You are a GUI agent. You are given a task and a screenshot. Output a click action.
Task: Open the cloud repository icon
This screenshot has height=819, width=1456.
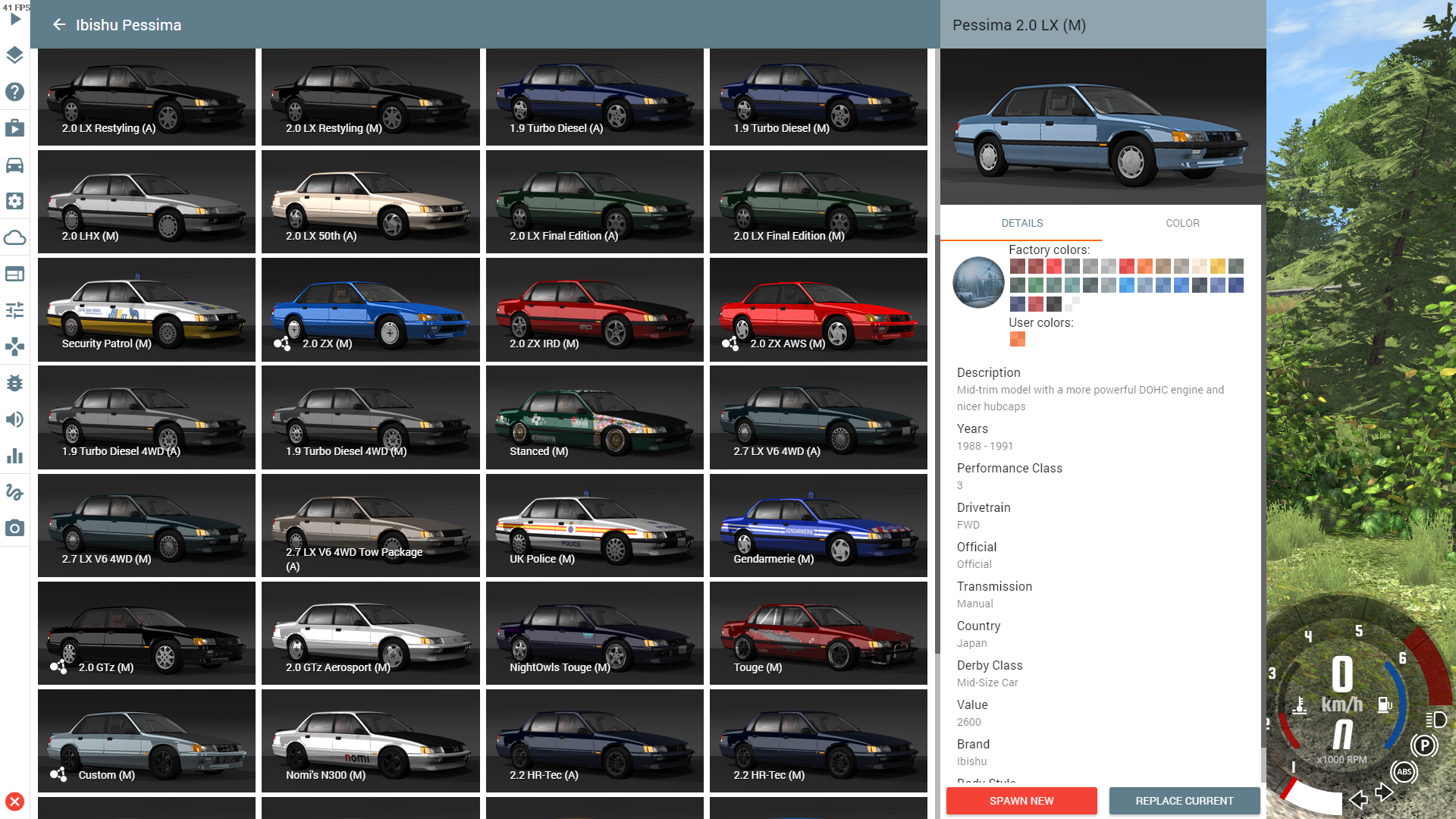[14, 237]
